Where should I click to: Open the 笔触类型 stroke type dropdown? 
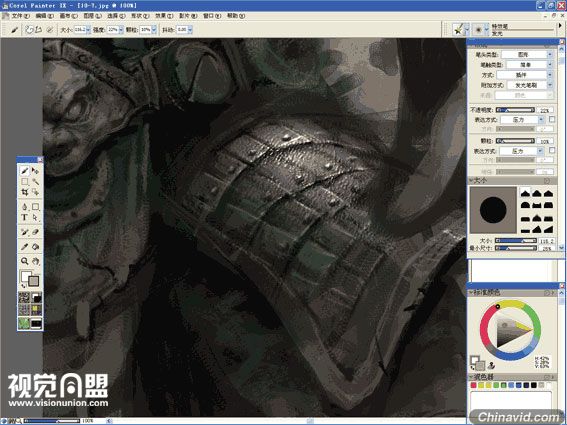[x=550, y=64]
